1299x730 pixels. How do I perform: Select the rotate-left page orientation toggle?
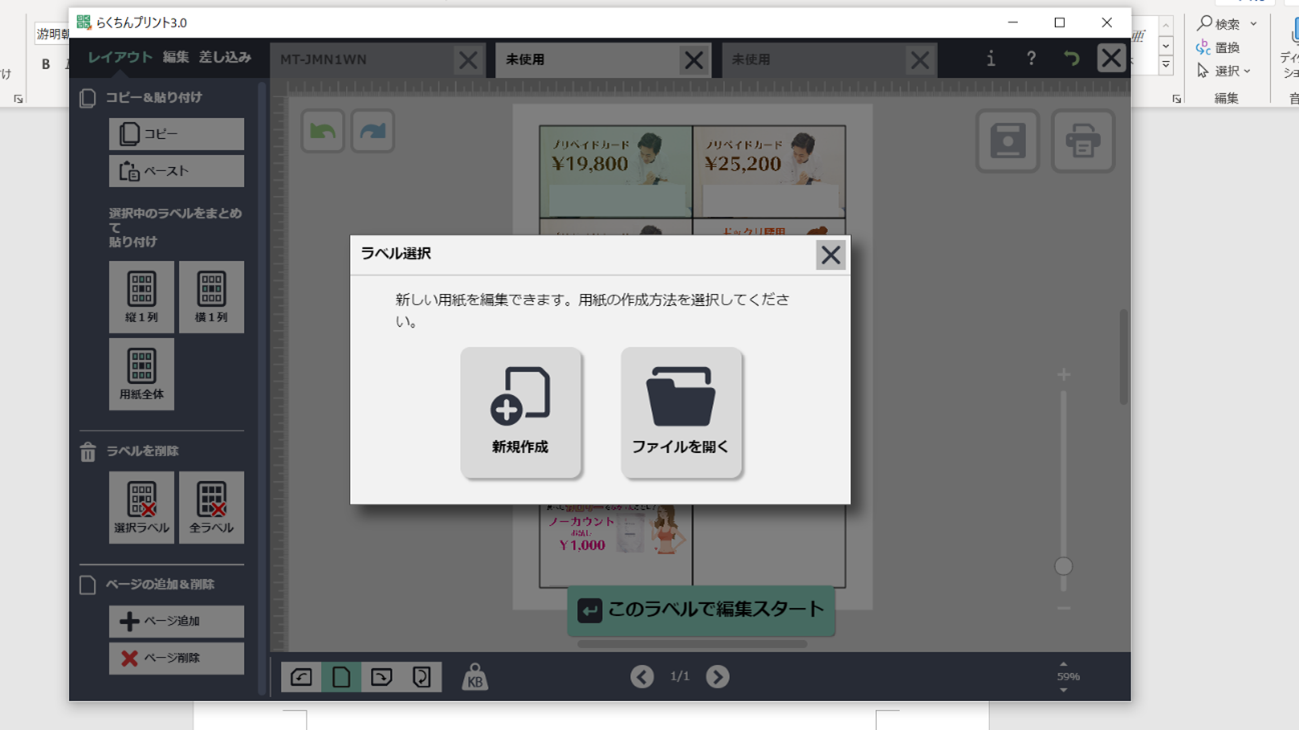pyautogui.click(x=301, y=677)
